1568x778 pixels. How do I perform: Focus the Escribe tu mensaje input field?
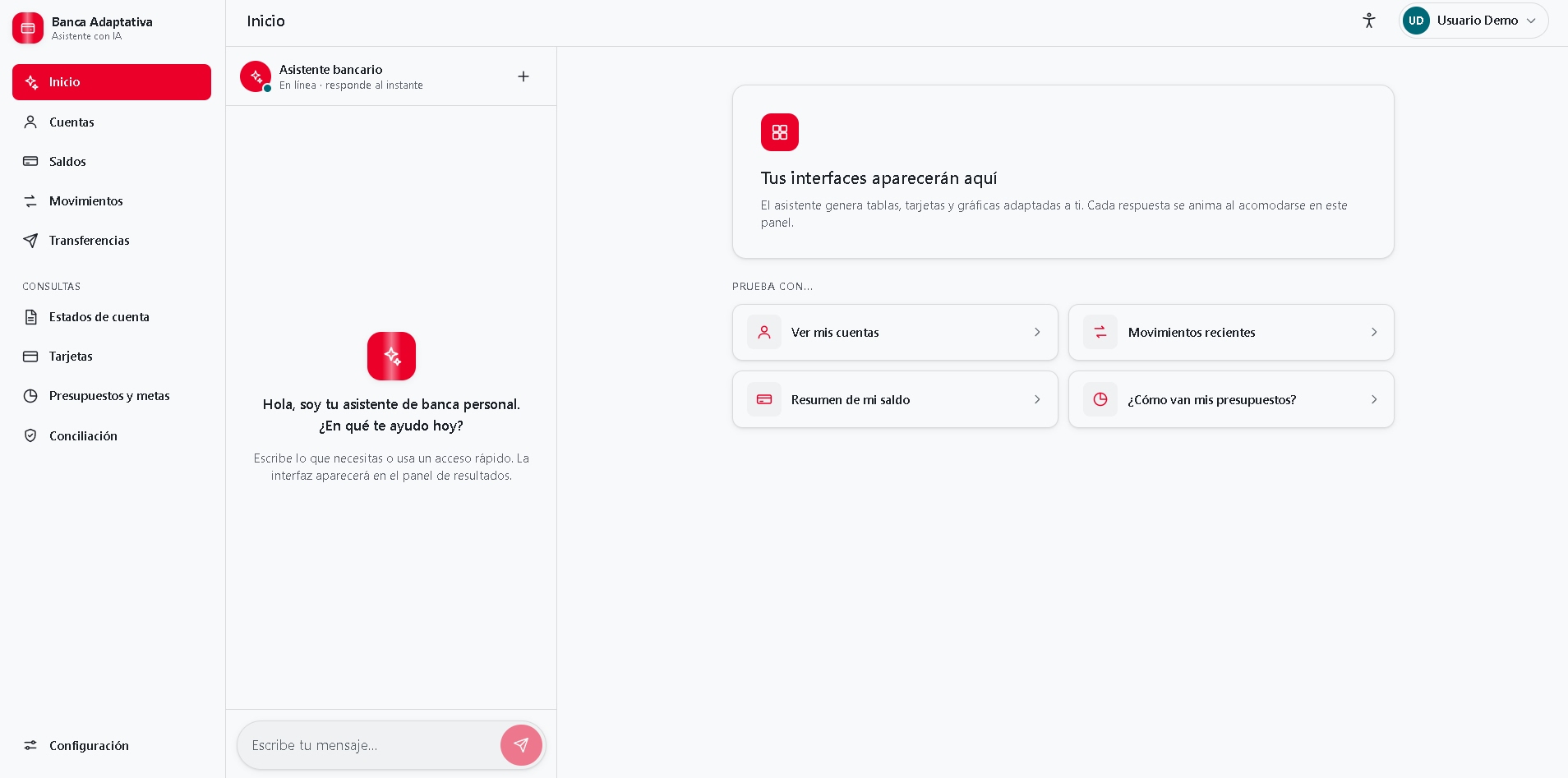tap(371, 745)
